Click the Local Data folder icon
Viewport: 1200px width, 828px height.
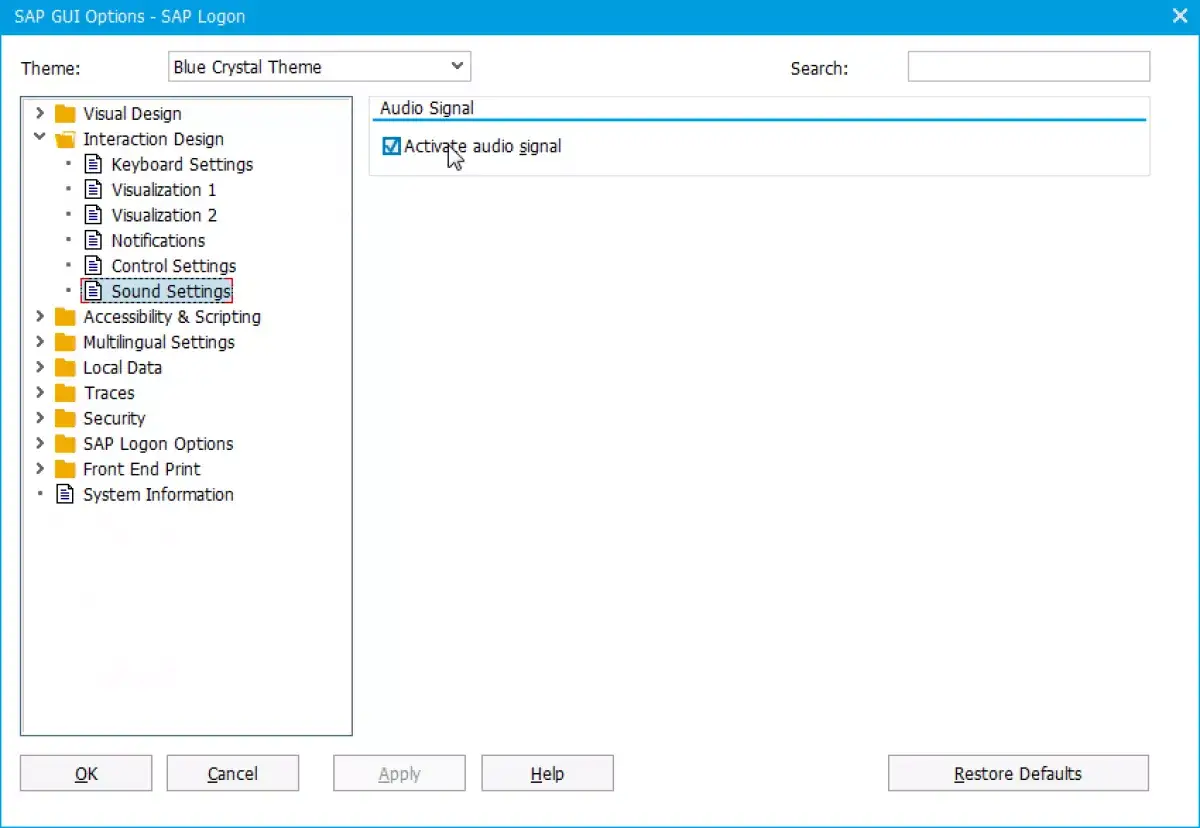pos(65,368)
